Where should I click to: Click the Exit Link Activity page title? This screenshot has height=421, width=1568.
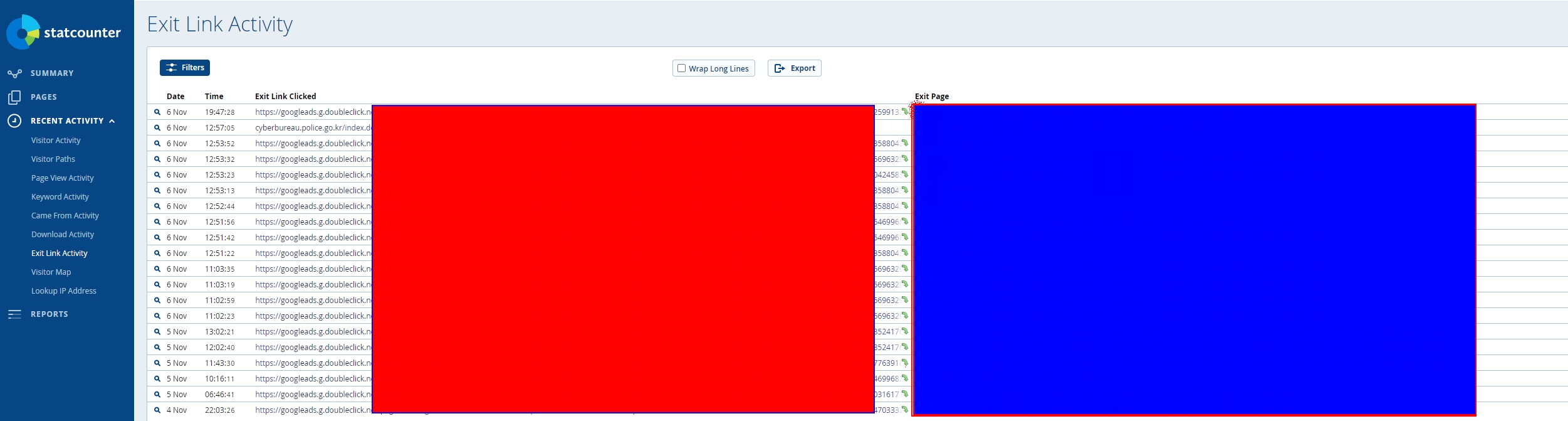[220, 24]
